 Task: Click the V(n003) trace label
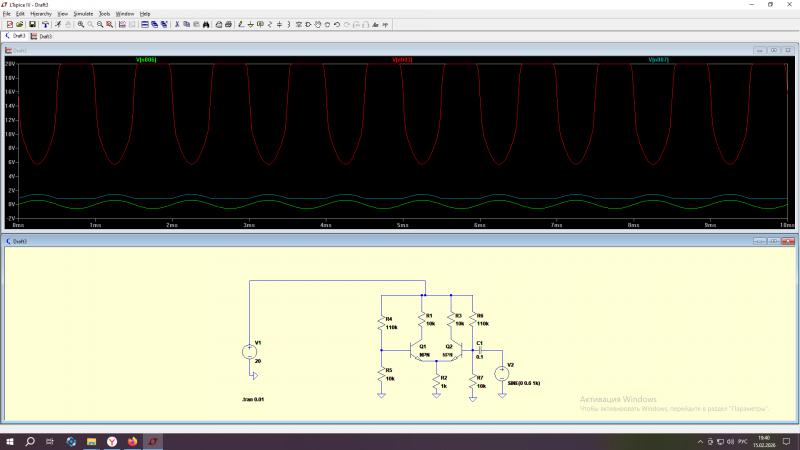point(402,60)
